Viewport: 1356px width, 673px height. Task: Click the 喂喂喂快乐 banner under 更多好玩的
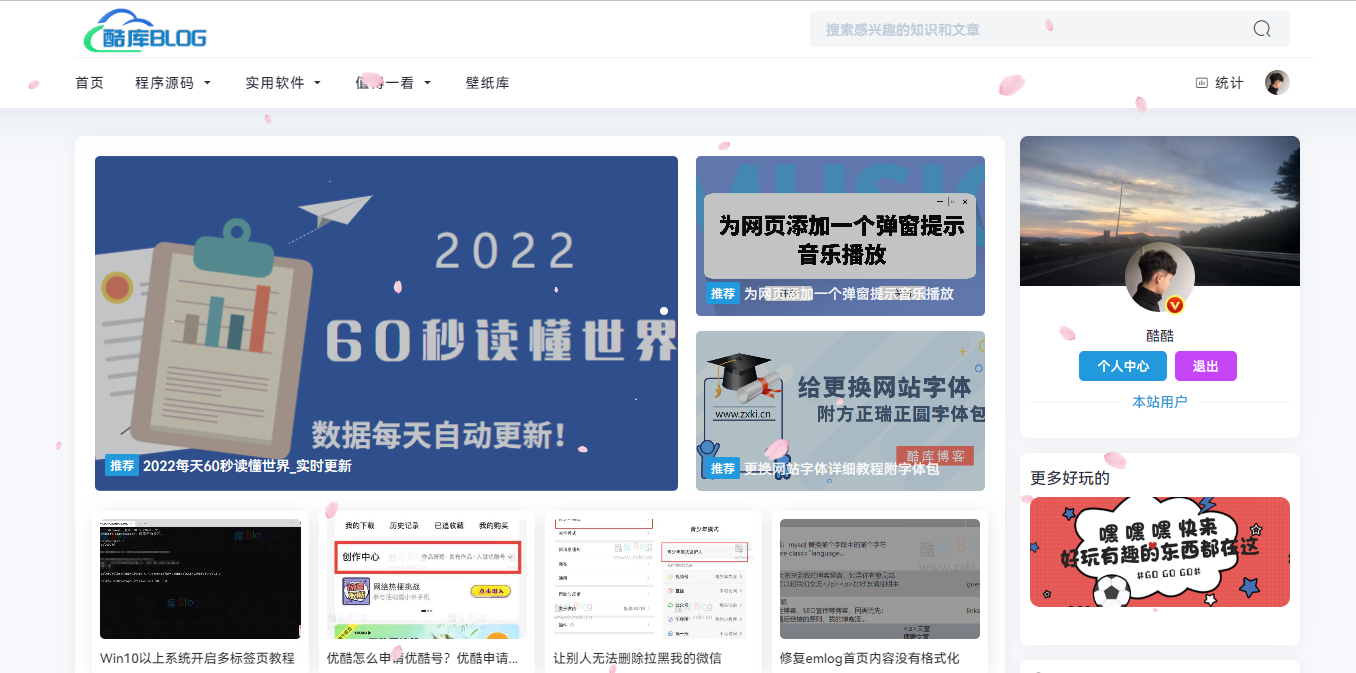point(1159,552)
